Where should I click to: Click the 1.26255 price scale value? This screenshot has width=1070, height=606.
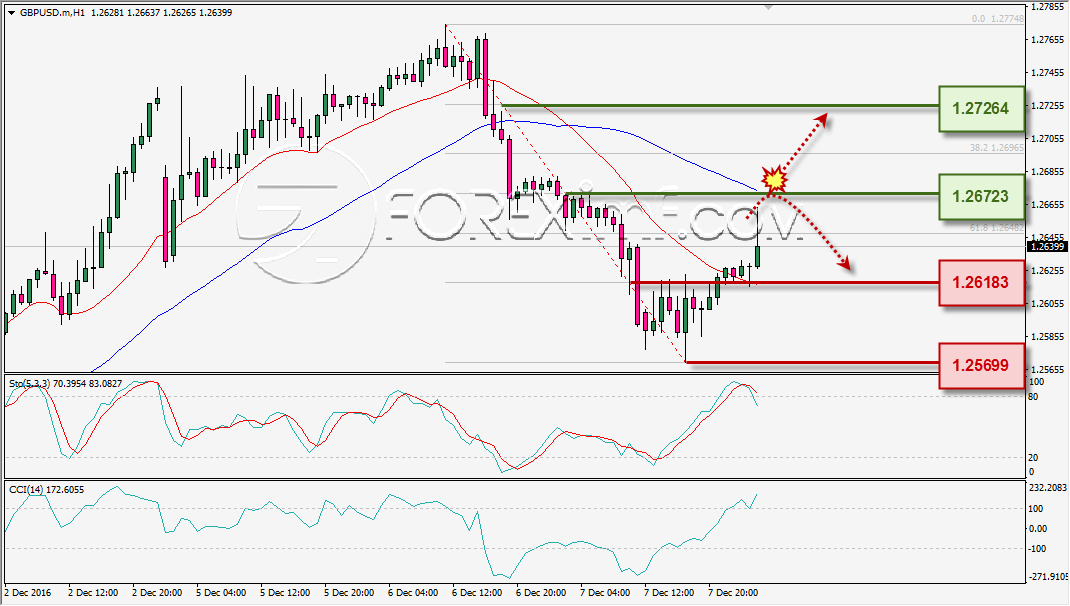click(1047, 271)
